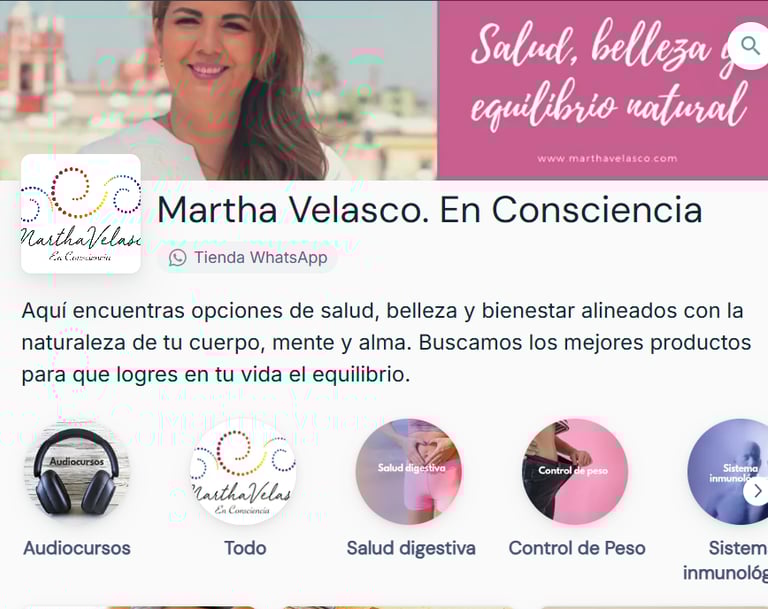Click the Martha Velasco. En Consciencia title
Image resolution: width=768 pixels, height=609 pixels.
coord(430,210)
